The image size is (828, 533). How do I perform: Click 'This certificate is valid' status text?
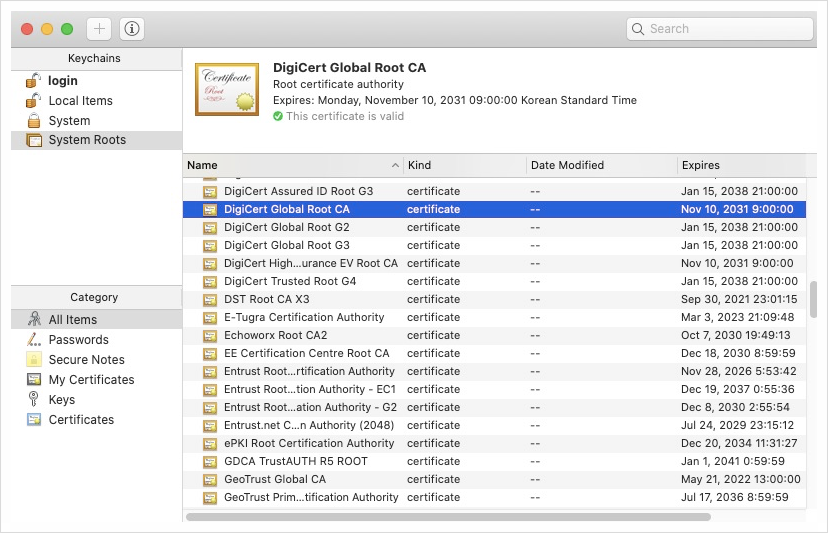345,116
